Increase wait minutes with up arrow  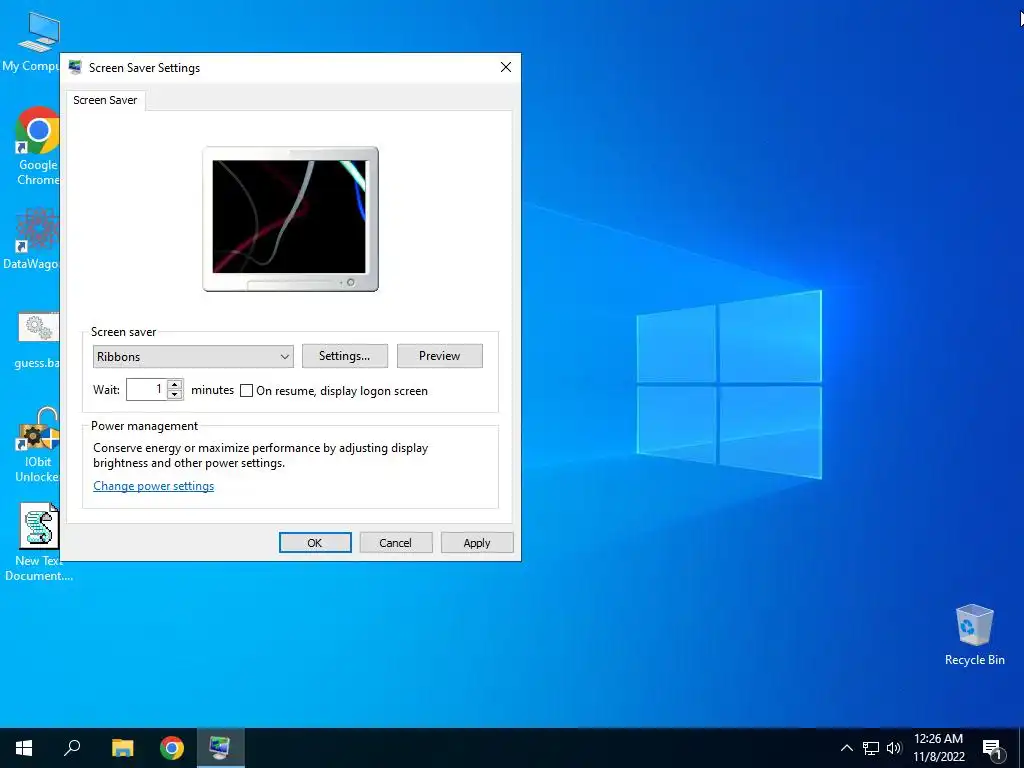pyautogui.click(x=174, y=385)
